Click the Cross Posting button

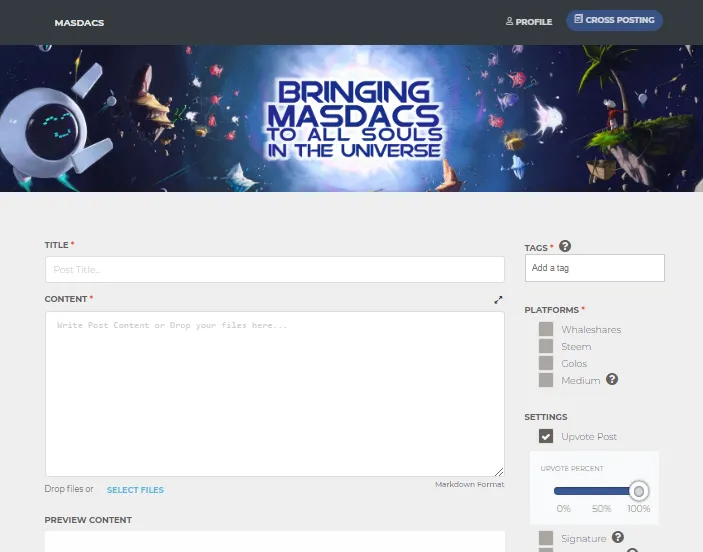click(614, 20)
